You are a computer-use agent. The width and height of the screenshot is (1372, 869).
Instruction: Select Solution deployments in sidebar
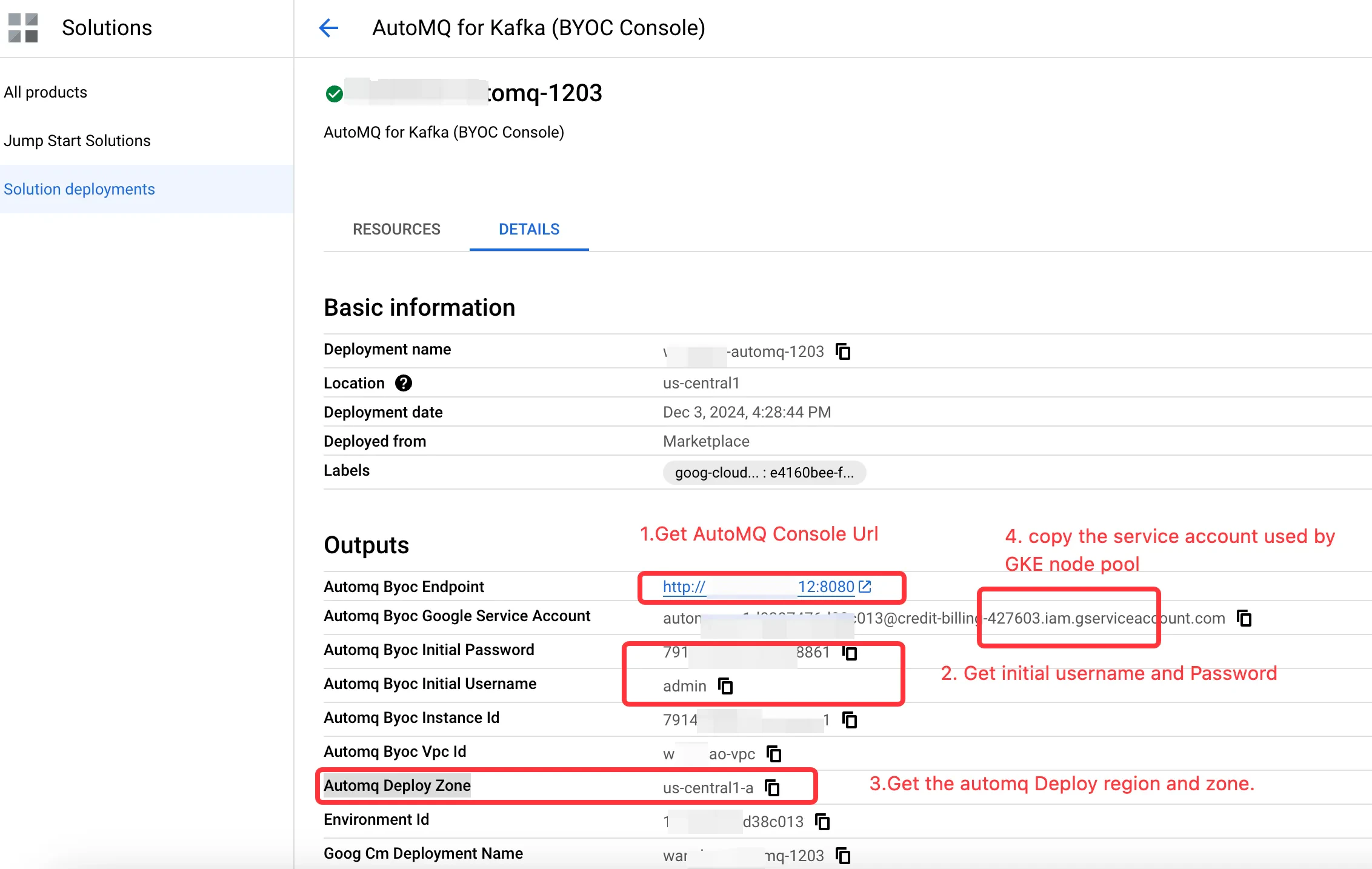pyautogui.click(x=79, y=189)
